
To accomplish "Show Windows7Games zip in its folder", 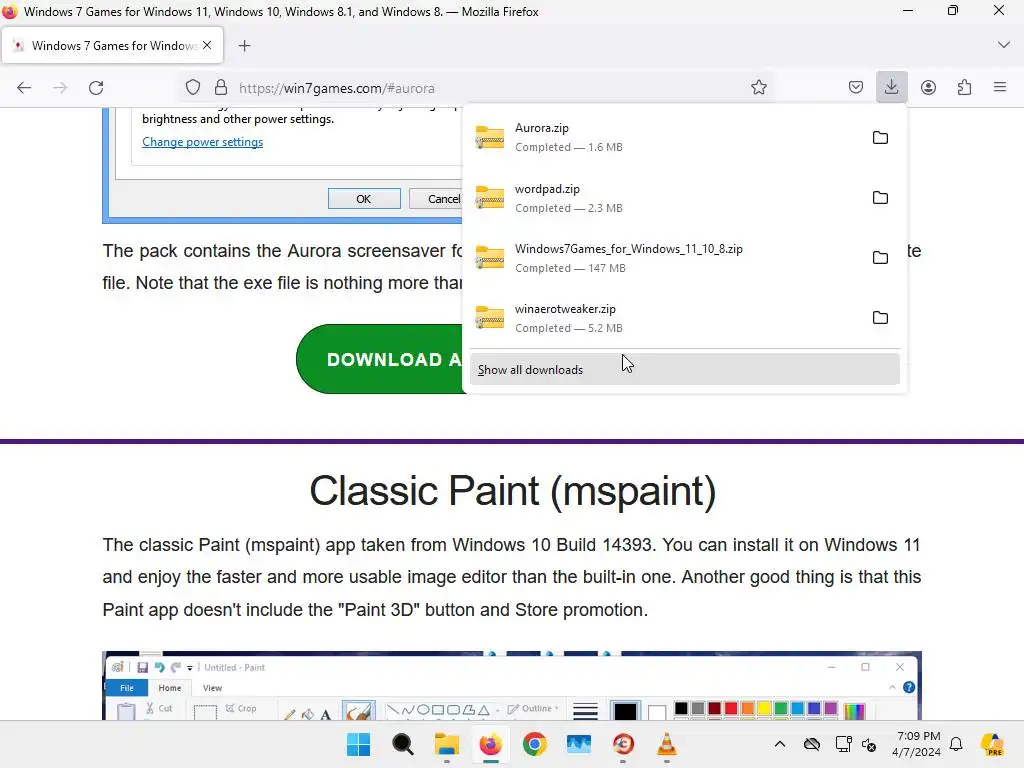I will point(880,257).
